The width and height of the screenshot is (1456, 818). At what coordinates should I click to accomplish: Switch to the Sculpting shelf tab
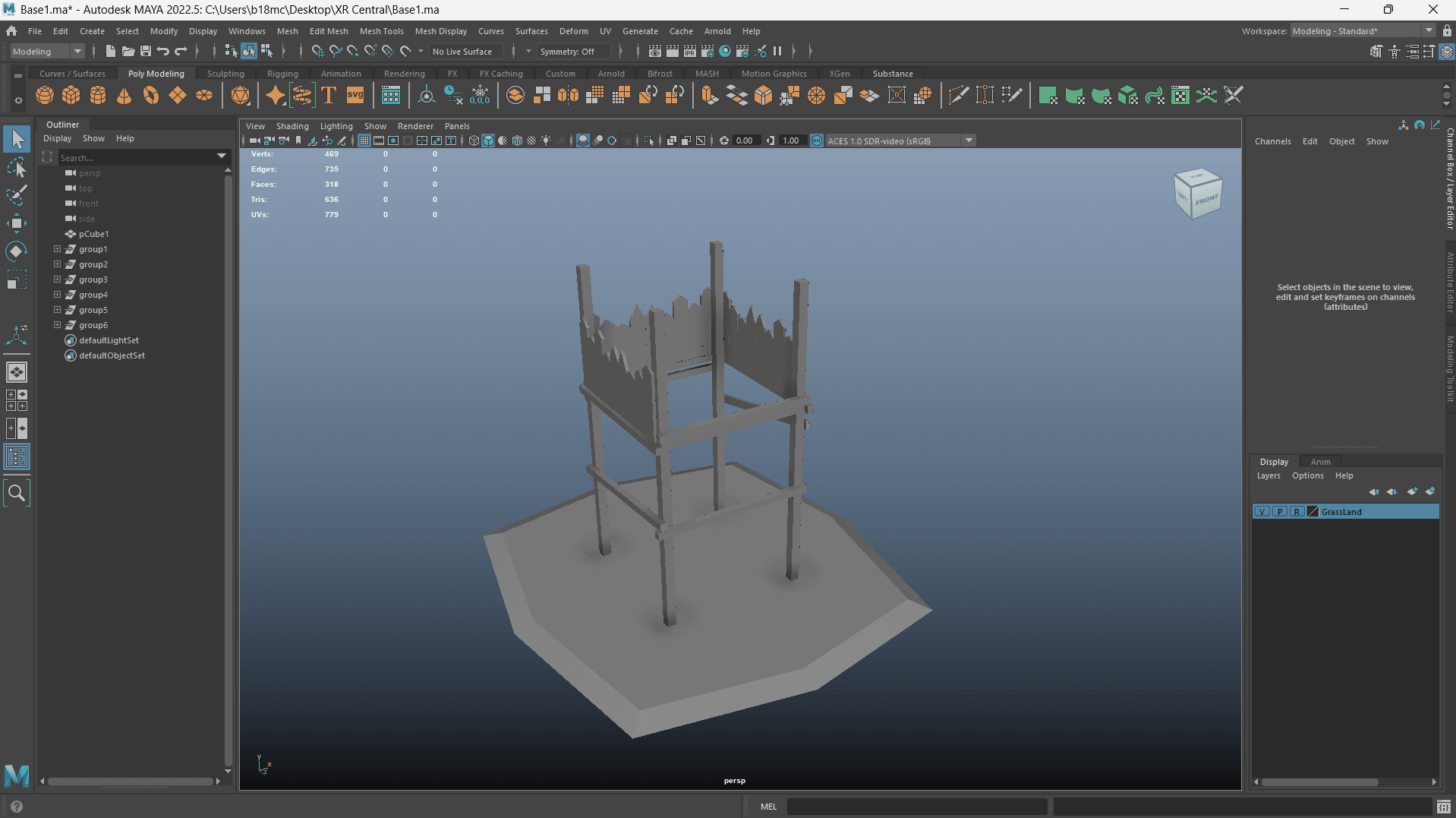tap(225, 74)
